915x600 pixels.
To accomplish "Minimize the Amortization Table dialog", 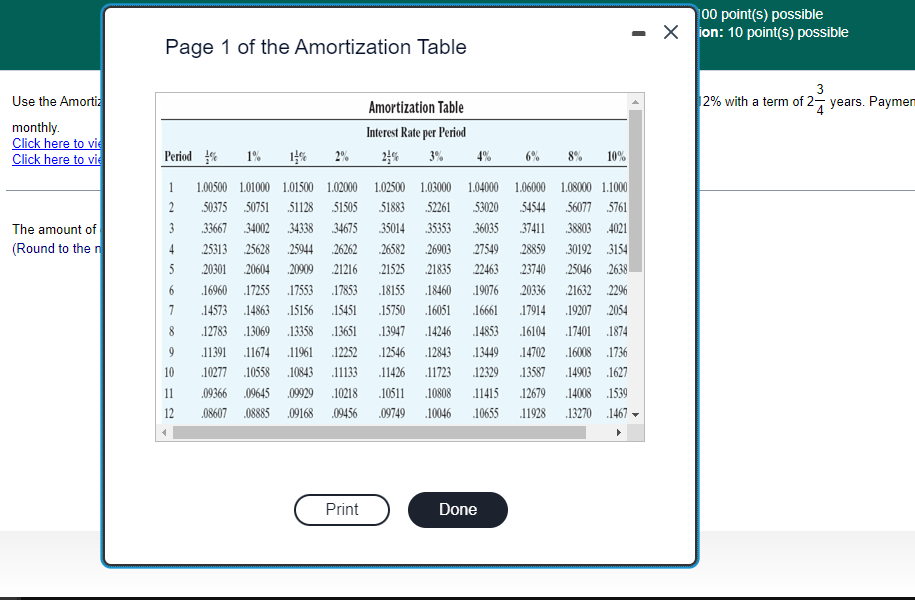I will 638,32.
